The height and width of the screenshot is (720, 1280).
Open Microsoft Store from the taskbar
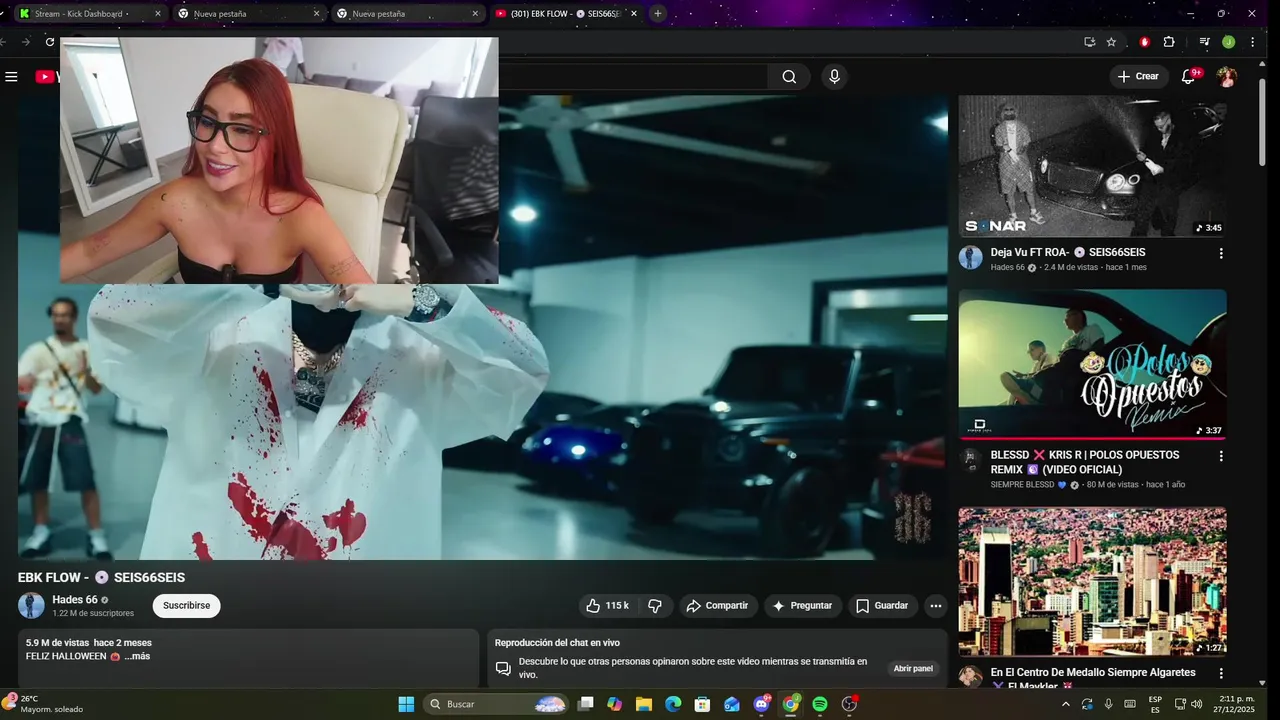click(703, 704)
